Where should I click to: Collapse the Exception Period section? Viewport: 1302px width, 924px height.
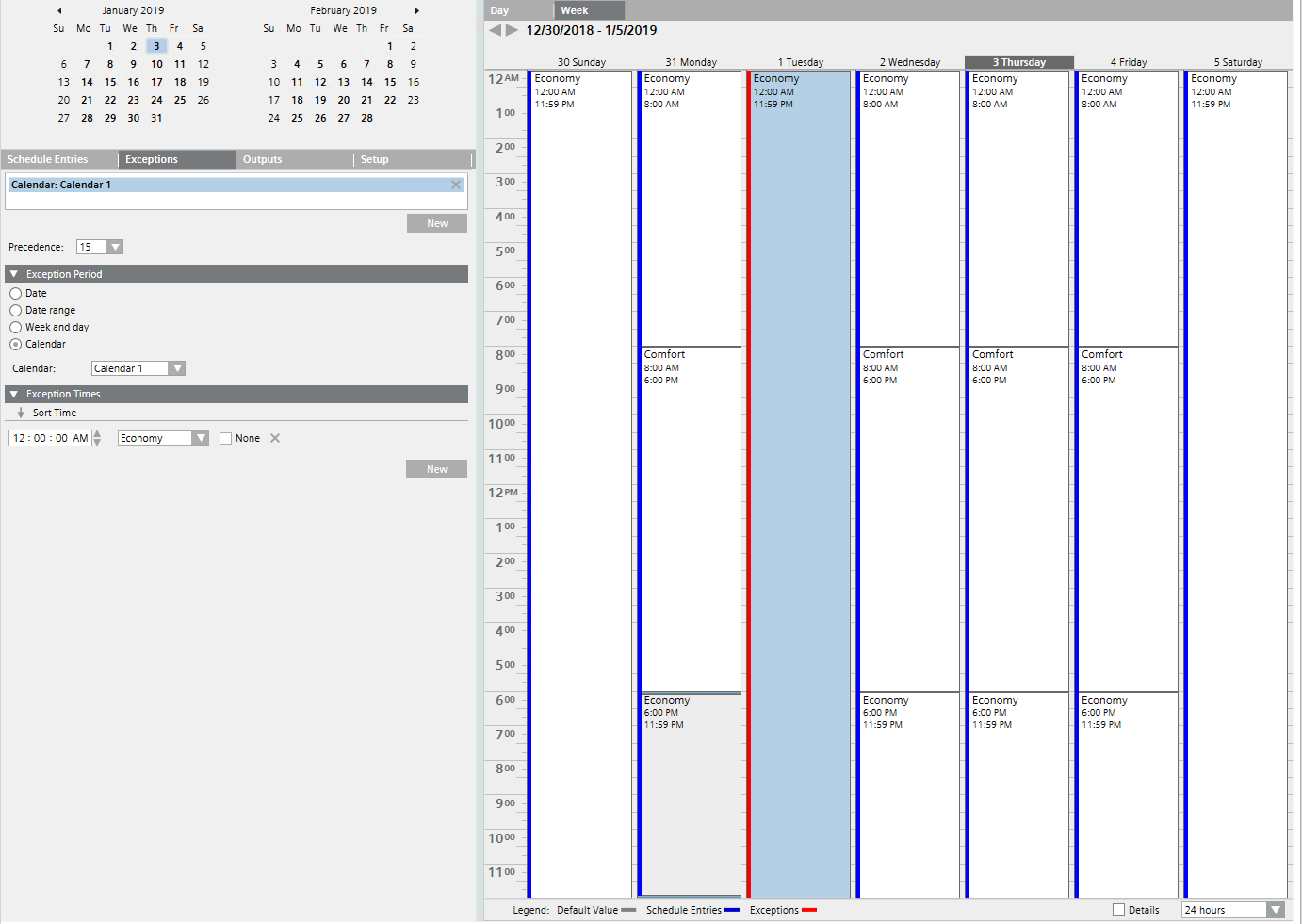tap(13, 273)
